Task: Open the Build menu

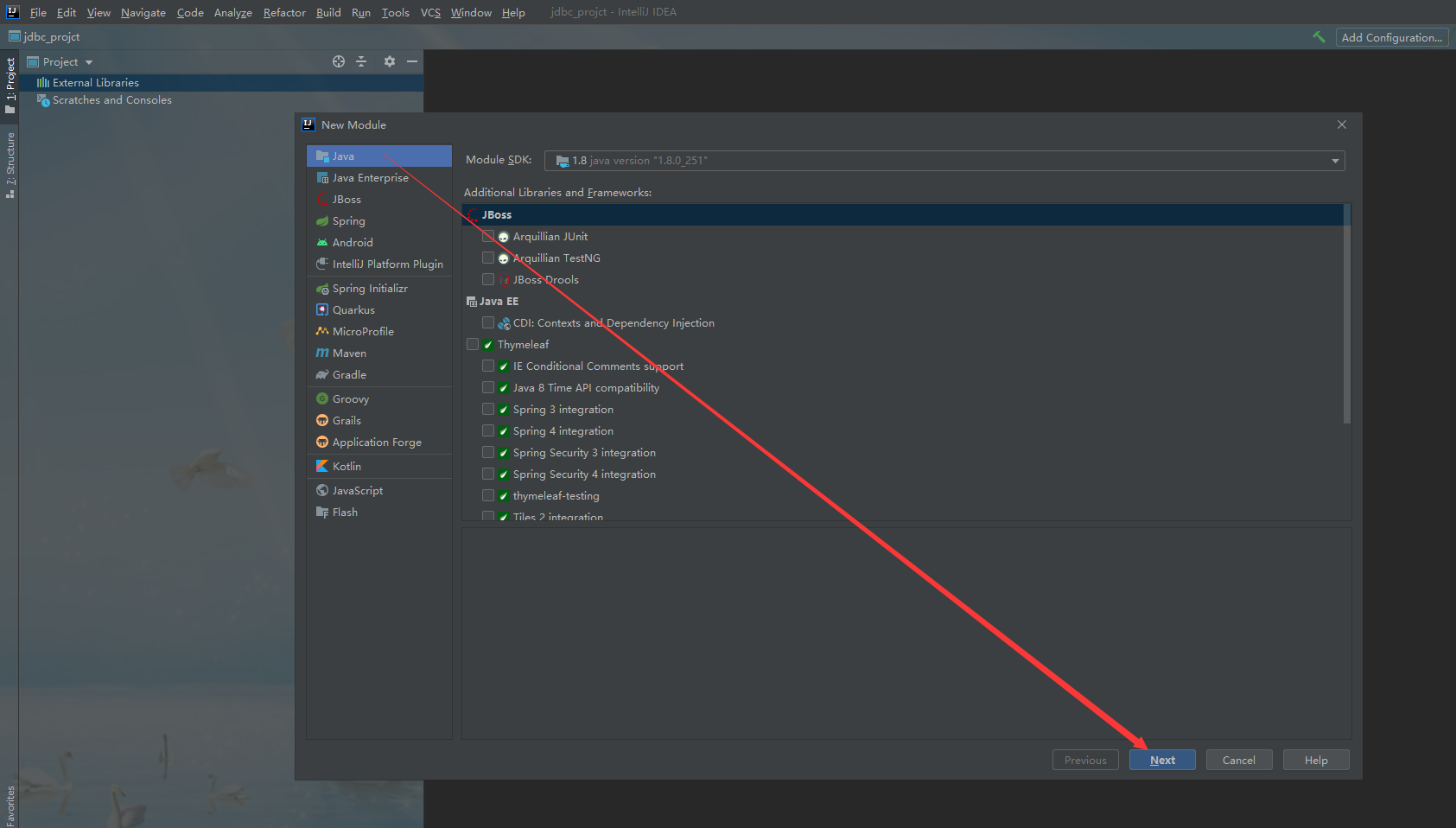Action: click(328, 12)
